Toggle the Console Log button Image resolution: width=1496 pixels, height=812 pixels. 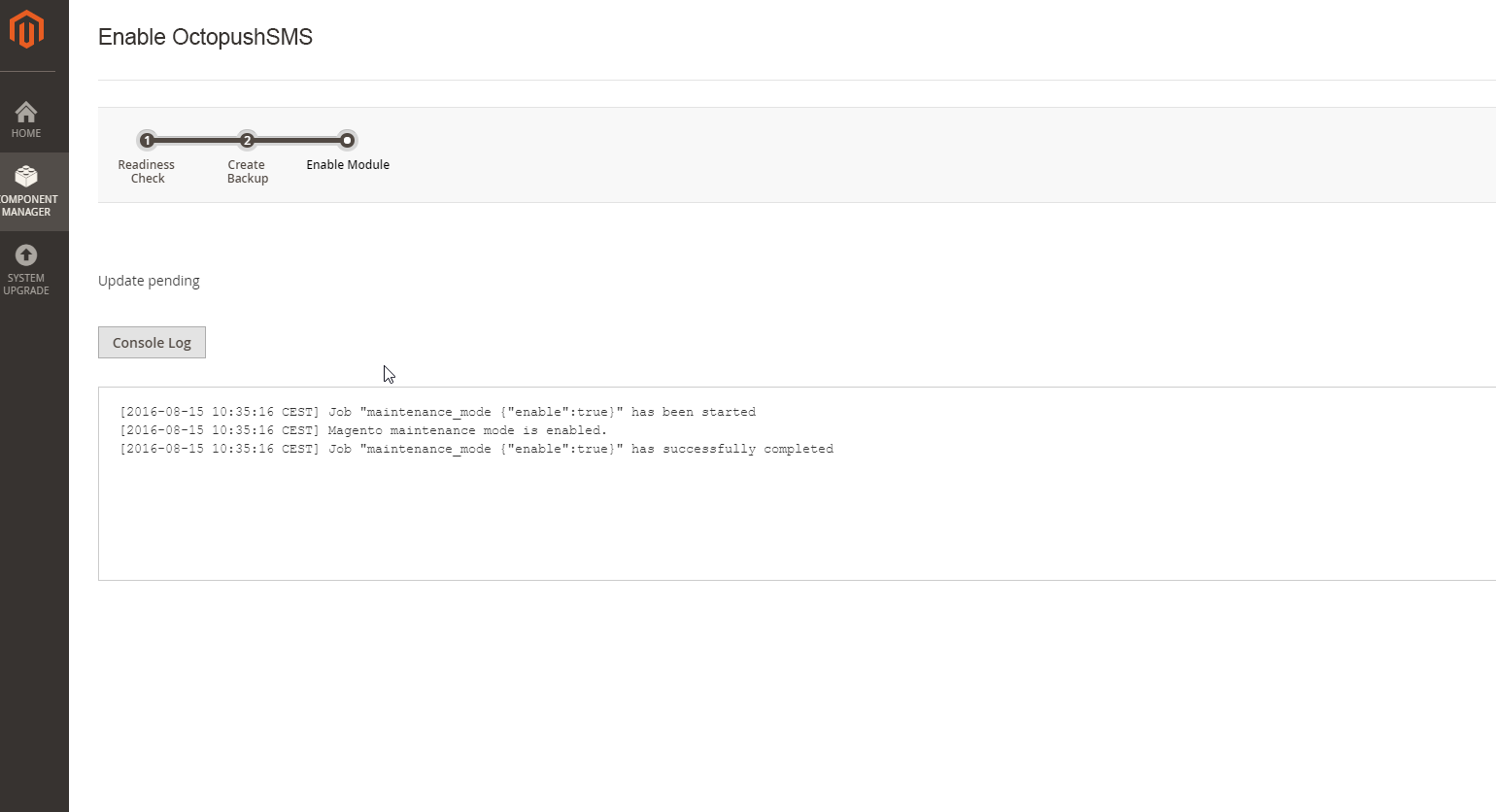pos(152,342)
